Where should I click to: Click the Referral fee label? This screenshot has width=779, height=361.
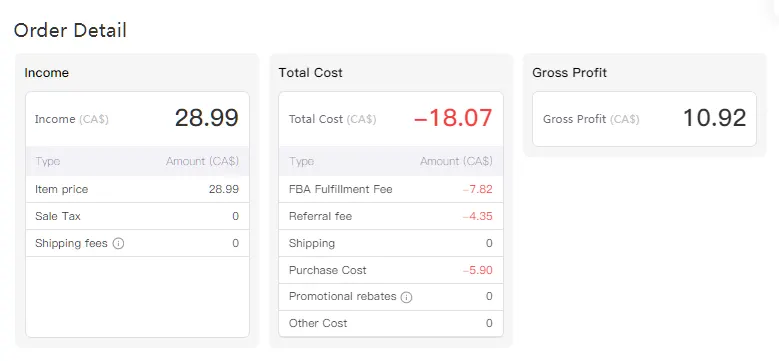320,216
